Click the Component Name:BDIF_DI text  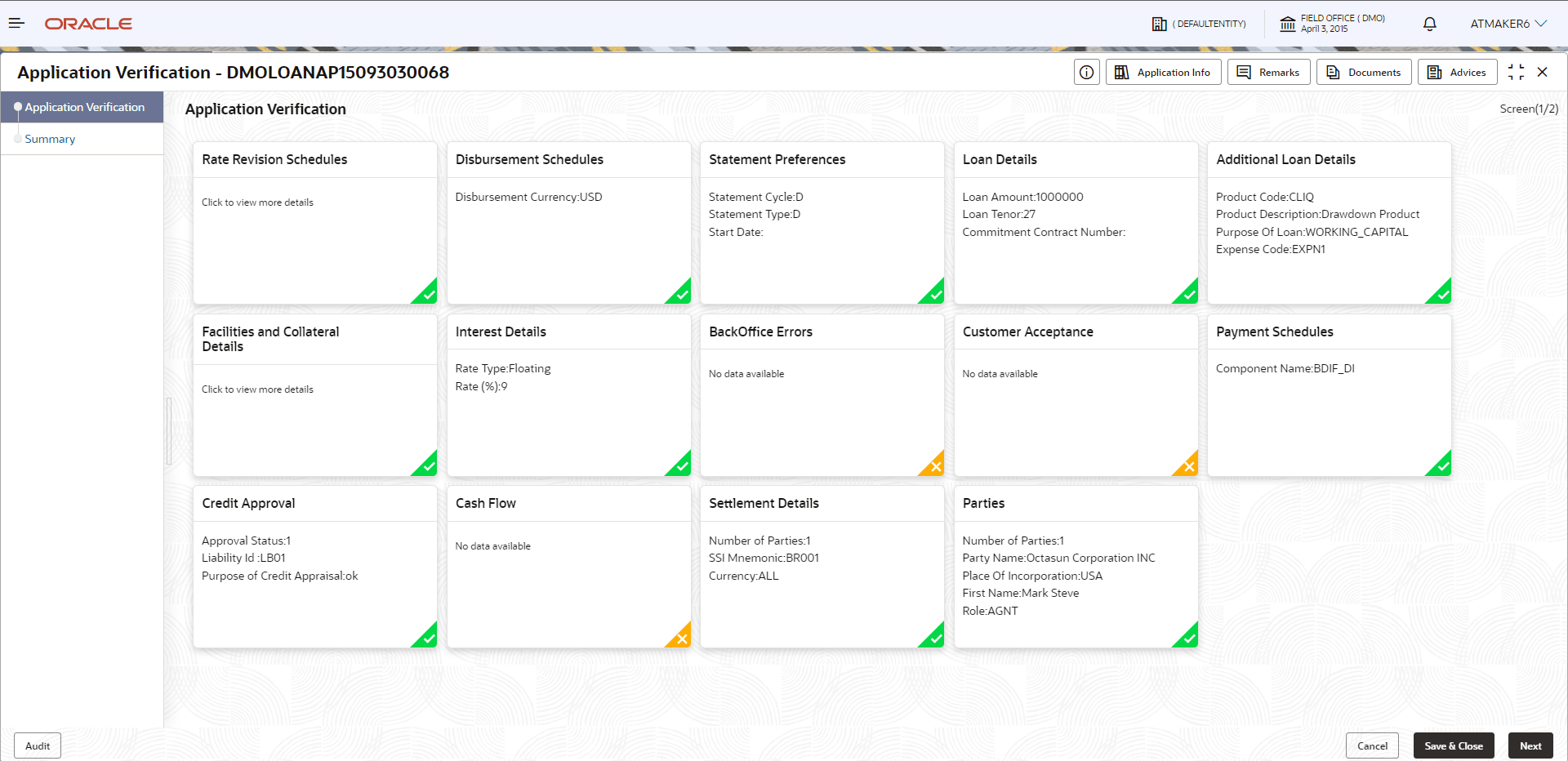(x=1285, y=368)
